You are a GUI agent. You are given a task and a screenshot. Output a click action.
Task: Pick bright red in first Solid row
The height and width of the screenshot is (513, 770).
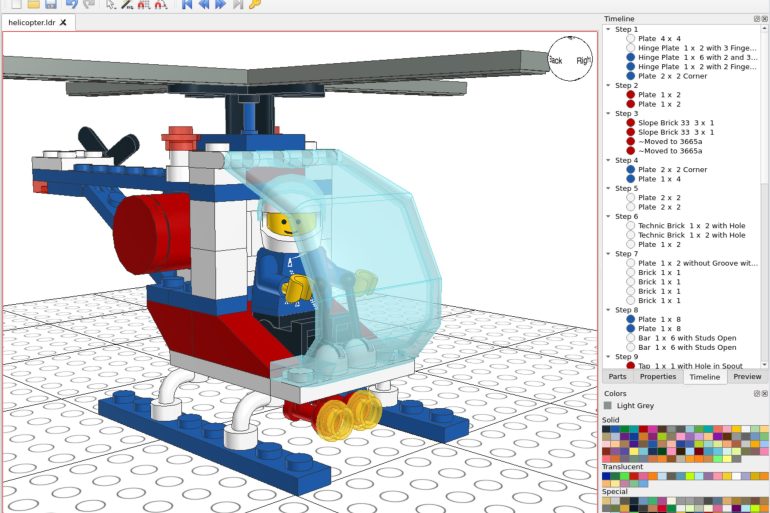pos(644,430)
